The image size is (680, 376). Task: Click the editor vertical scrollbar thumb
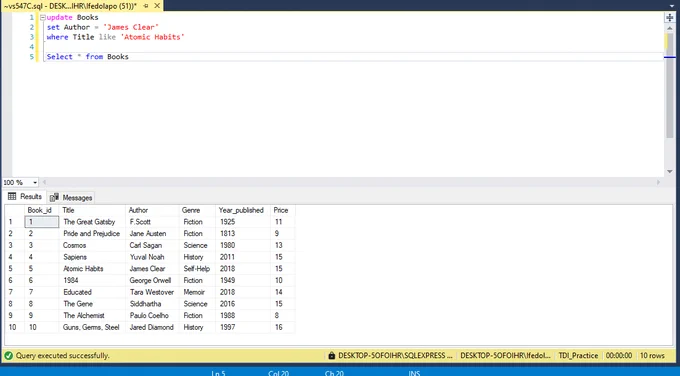click(x=670, y=85)
